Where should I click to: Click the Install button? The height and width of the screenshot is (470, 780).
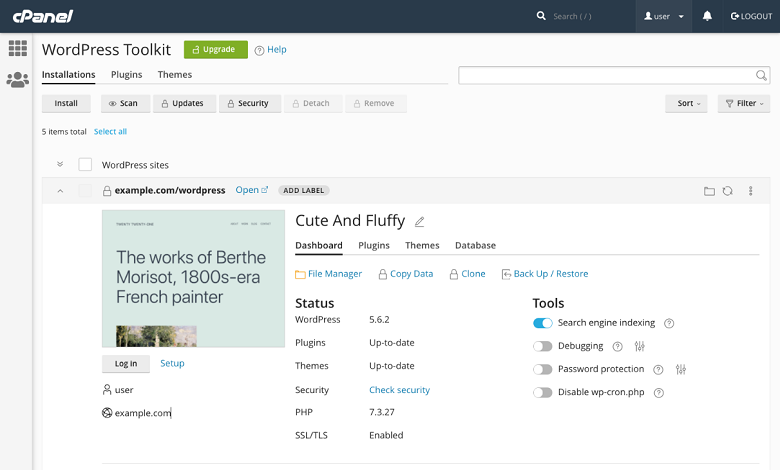pos(66,103)
